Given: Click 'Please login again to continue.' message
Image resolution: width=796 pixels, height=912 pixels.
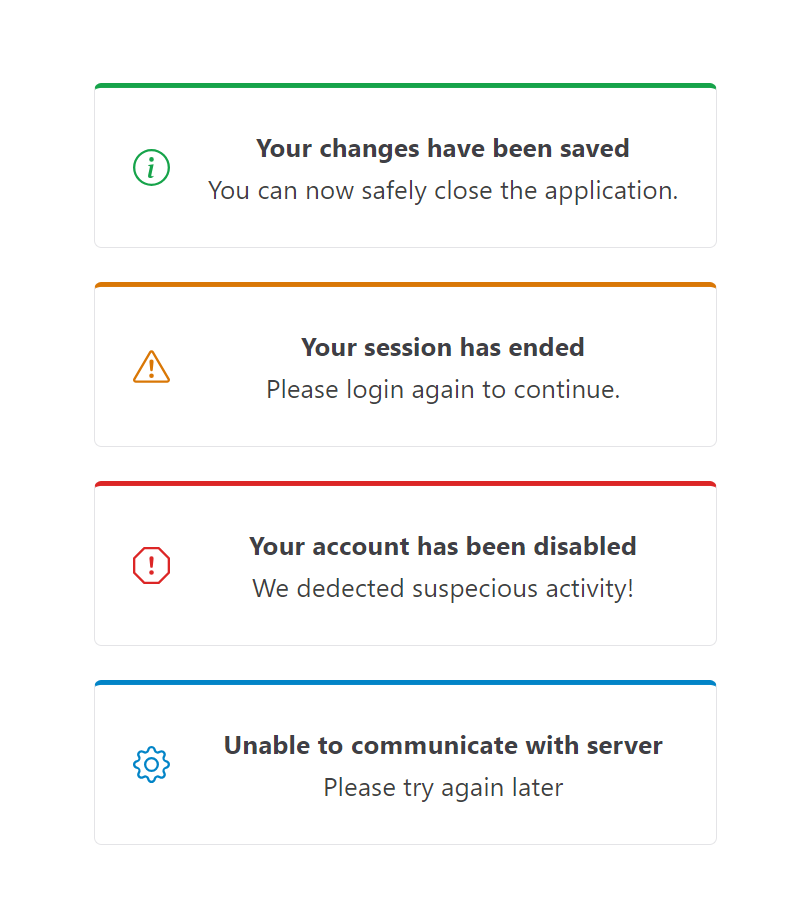Looking at the screenshot, I should [443, 390].
